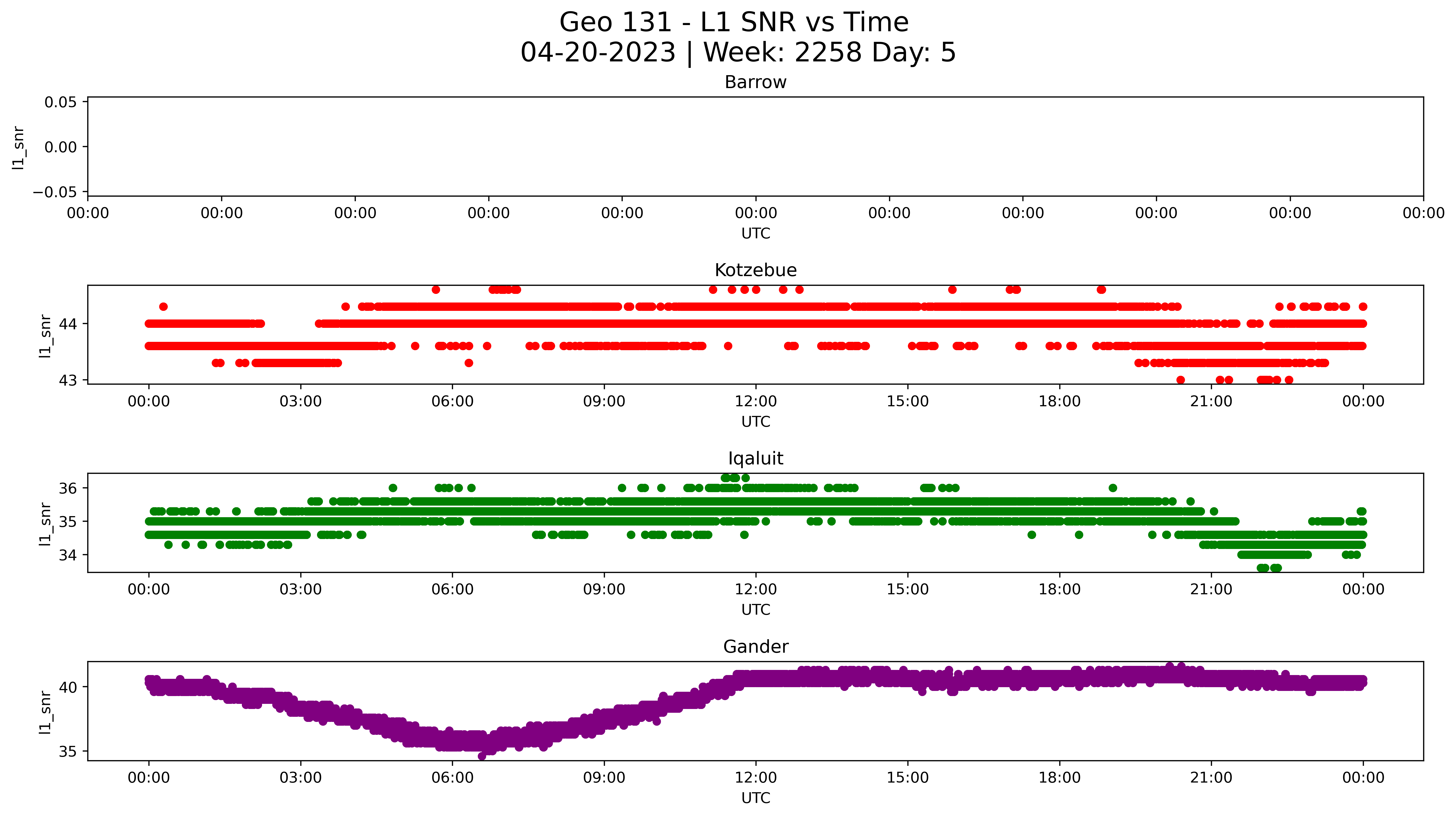Click the UTC axis label under Kotzebue plot
The width and height of the screenshot is (1456, 817).
coord(756,422)
